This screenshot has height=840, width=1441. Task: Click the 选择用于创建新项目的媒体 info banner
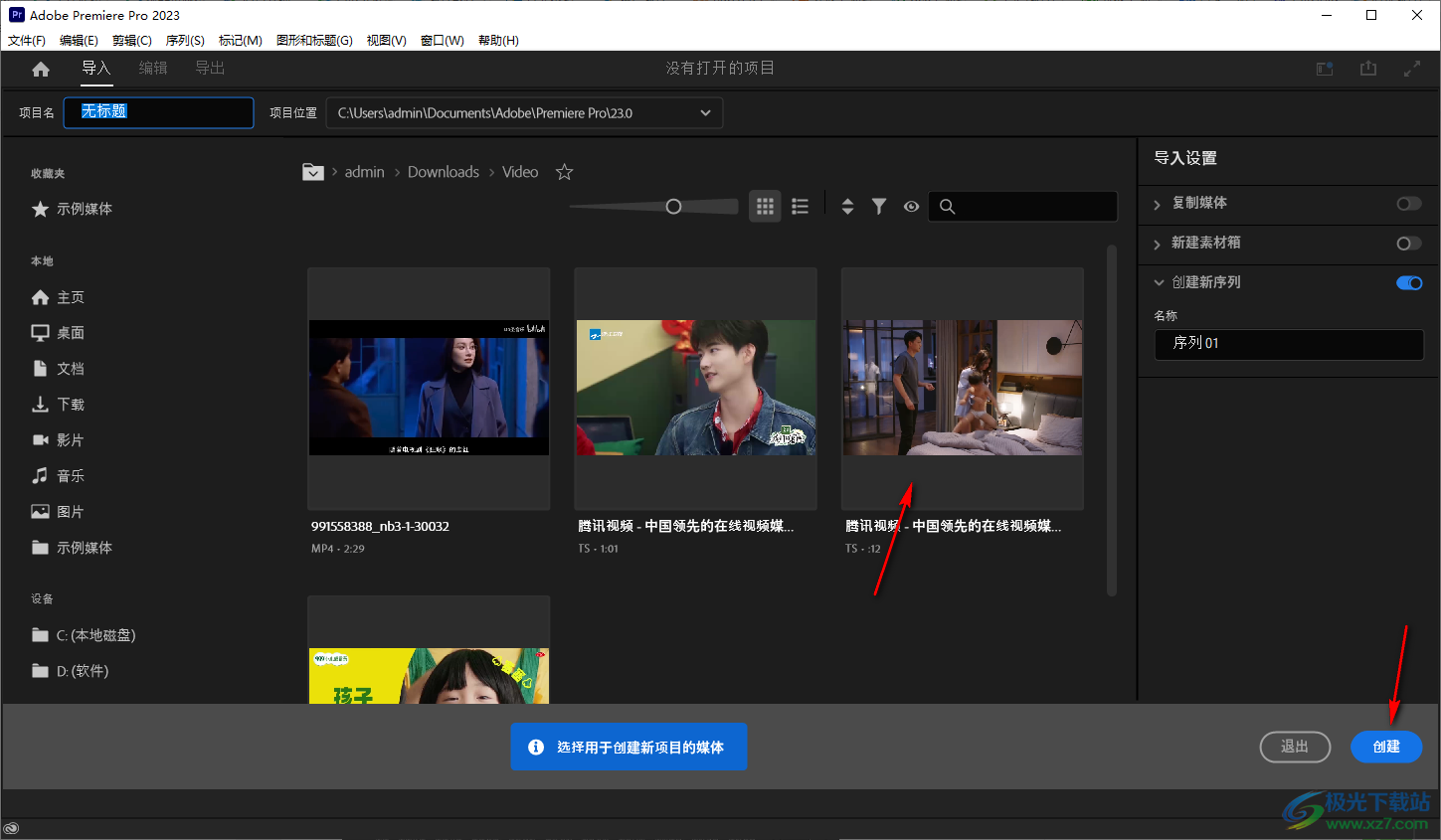pyautogui.click(x=629, y=747)
